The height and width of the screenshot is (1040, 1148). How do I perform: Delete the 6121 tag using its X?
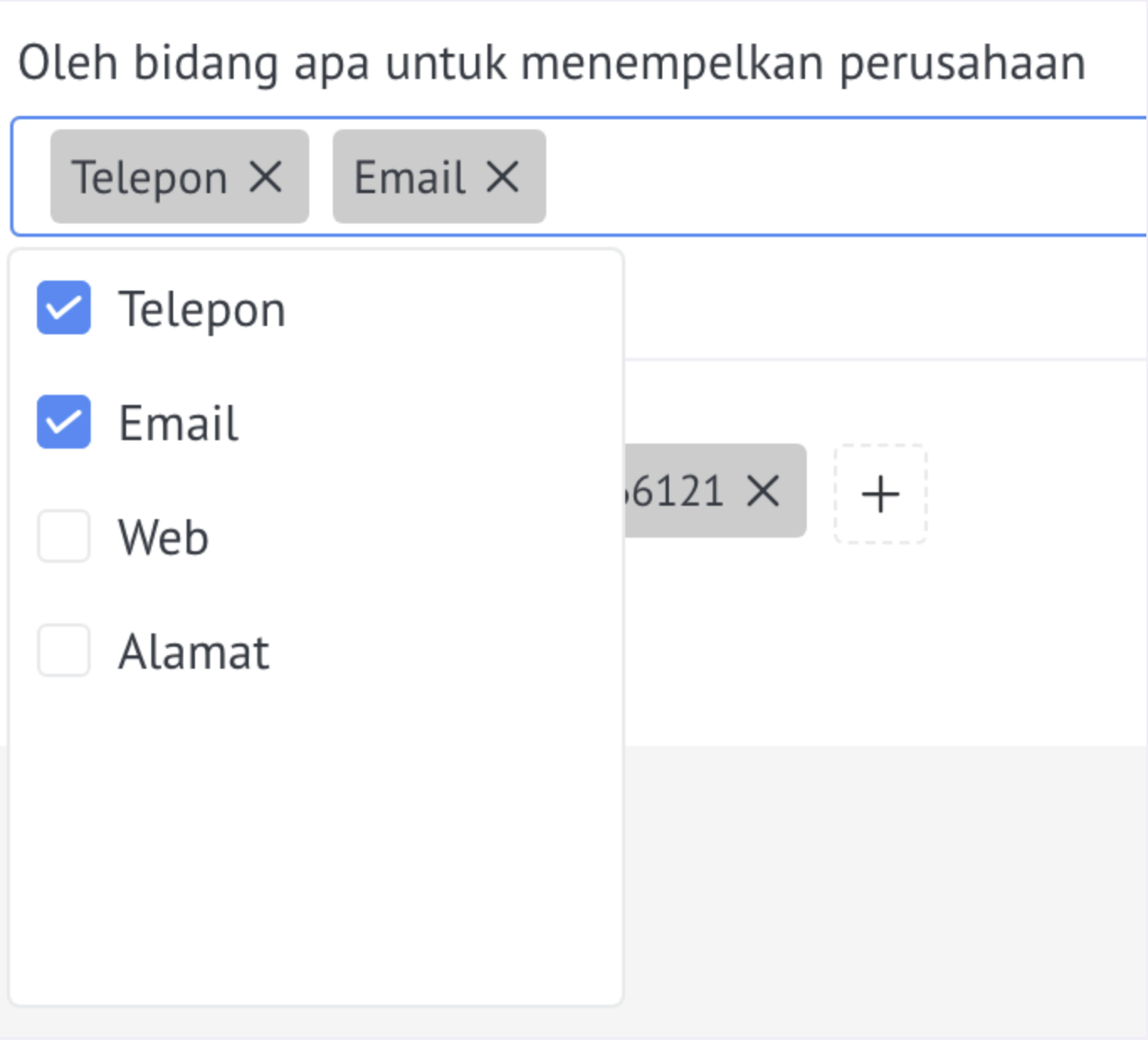(763, 491)
